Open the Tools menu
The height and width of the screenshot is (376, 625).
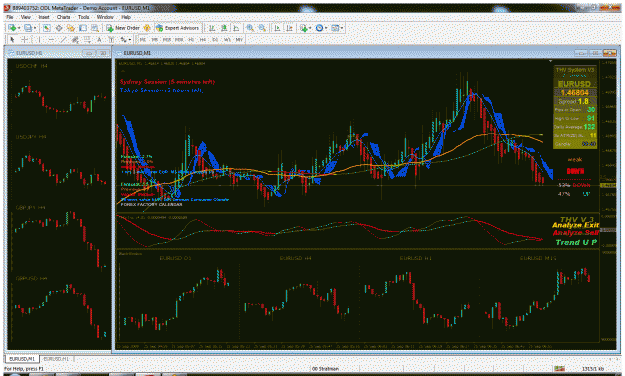83,17
